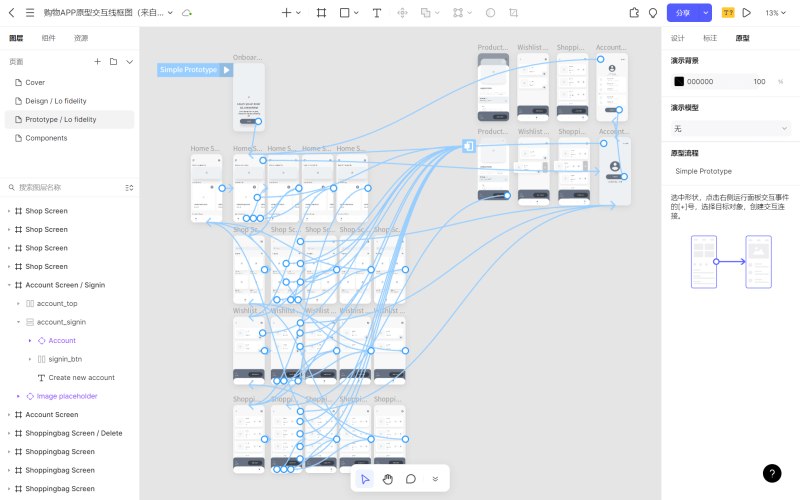Screen dimensions: 800x500
Task: Click the layer filter icon next to search
Action: click(130, 188)
